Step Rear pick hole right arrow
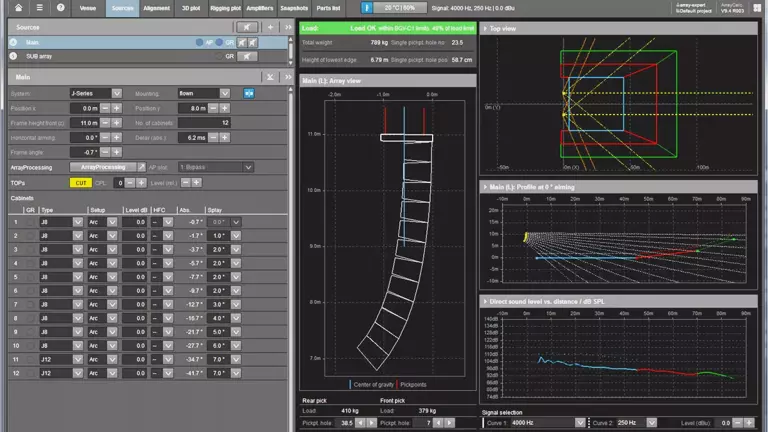 point(371,423)
